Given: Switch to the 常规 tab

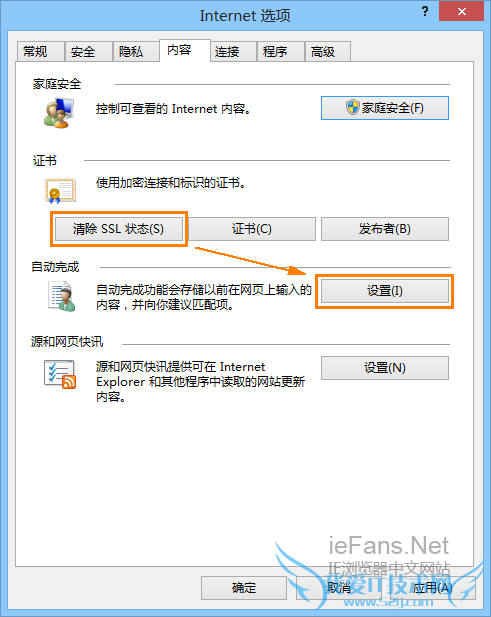Looking at the screenshot, I should point(41,52).
